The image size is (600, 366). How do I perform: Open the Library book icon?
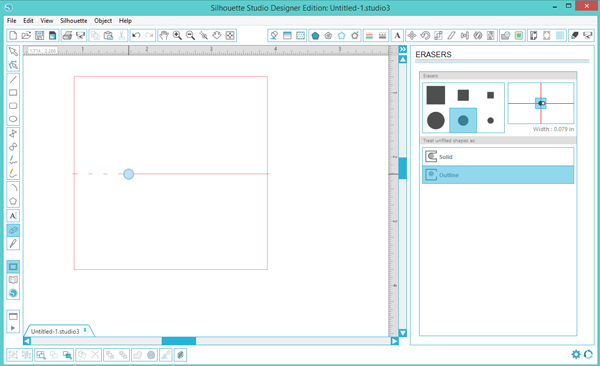click(x=13, y=280)
